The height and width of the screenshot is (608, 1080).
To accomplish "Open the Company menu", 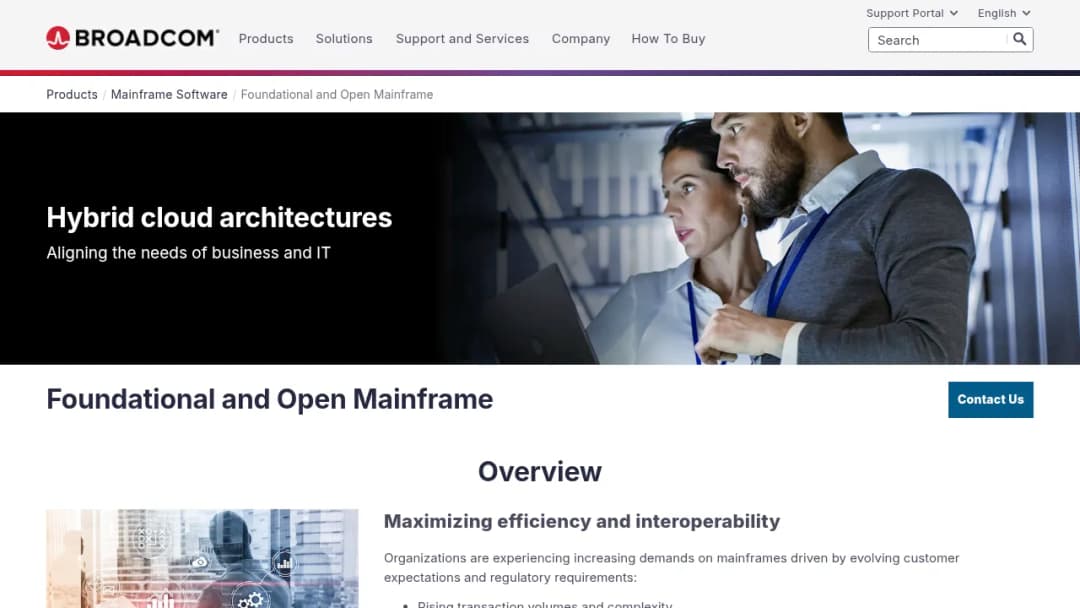I will pos(581,39).
